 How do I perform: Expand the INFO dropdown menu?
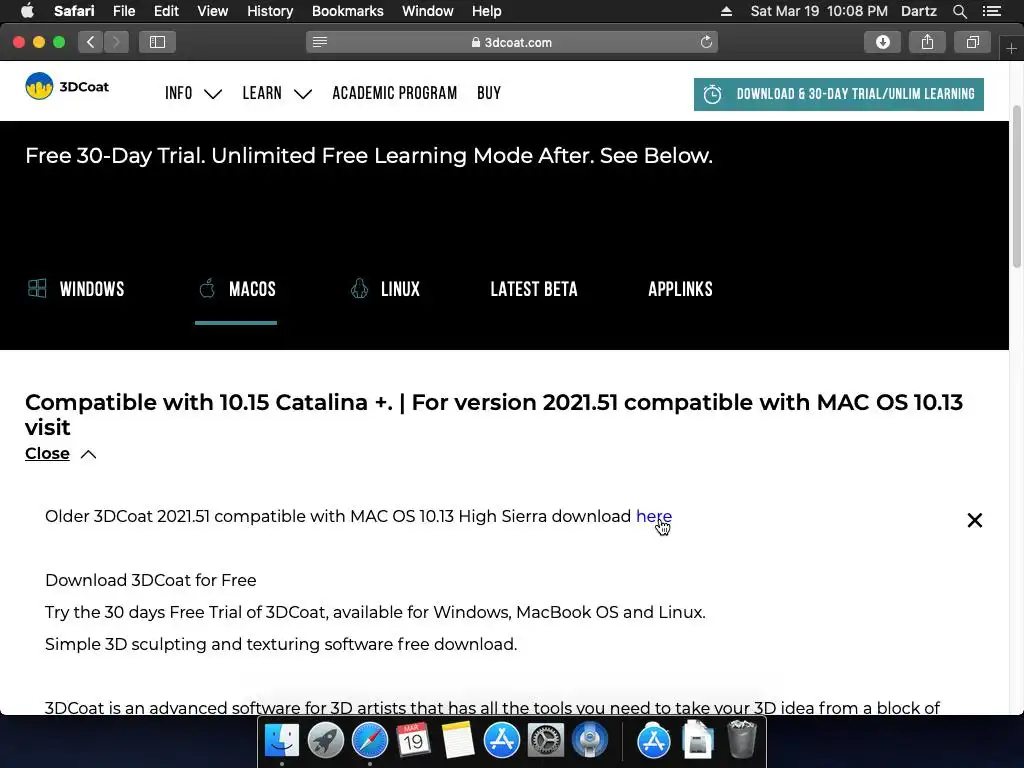tap(193, 93)
